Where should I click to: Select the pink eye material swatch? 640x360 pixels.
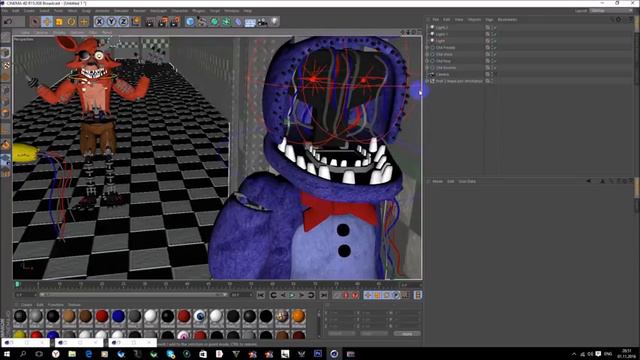coord(183,335)
